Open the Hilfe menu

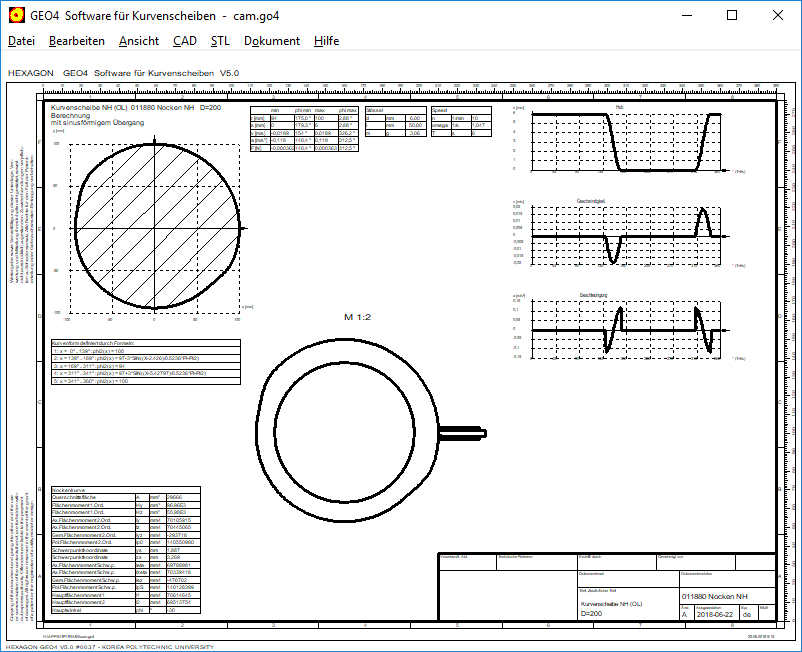(x=326, y=41)
